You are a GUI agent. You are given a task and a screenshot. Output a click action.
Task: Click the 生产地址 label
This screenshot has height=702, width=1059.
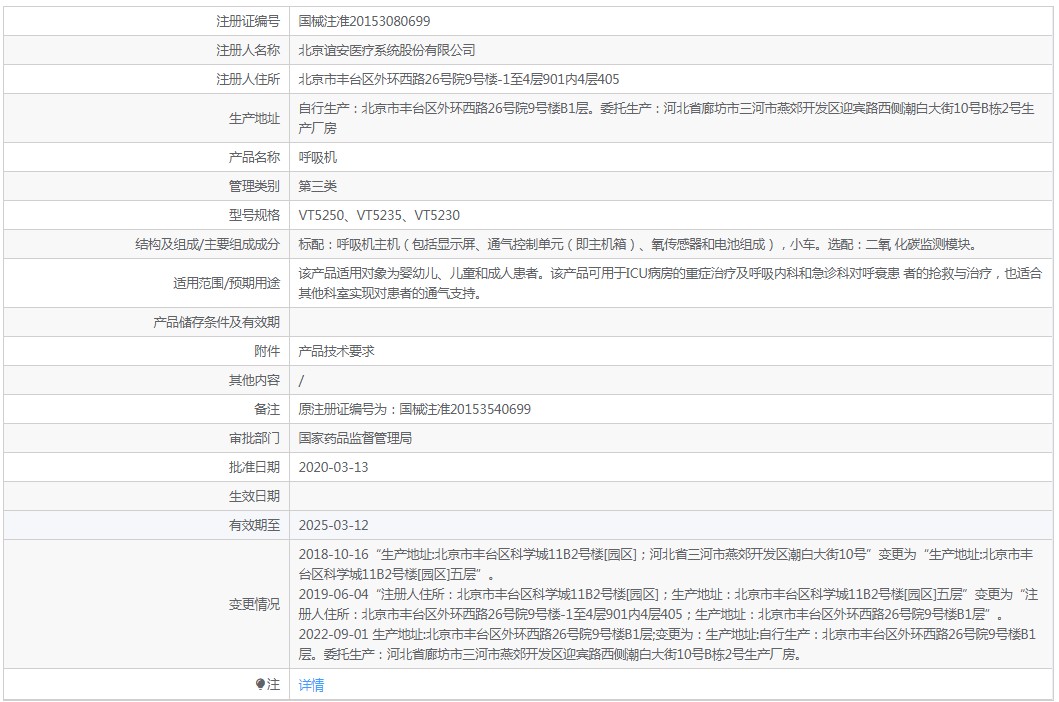pos(254,118)
